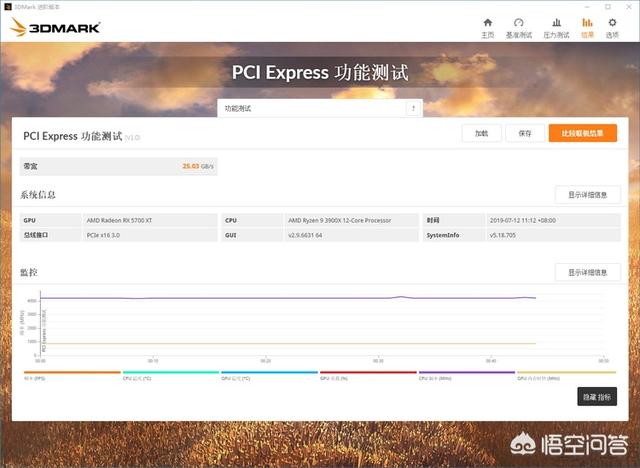Click the tan memory clock line in chart

point(286,344)
